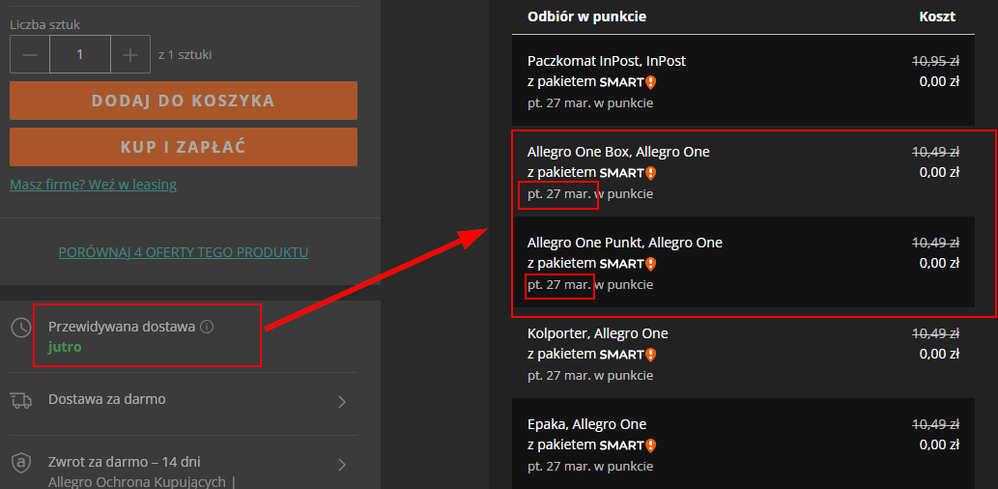This screenshot has height=489, width=998.
Task: Click the clock icon for predicted delivery
Action: (21, 328)
